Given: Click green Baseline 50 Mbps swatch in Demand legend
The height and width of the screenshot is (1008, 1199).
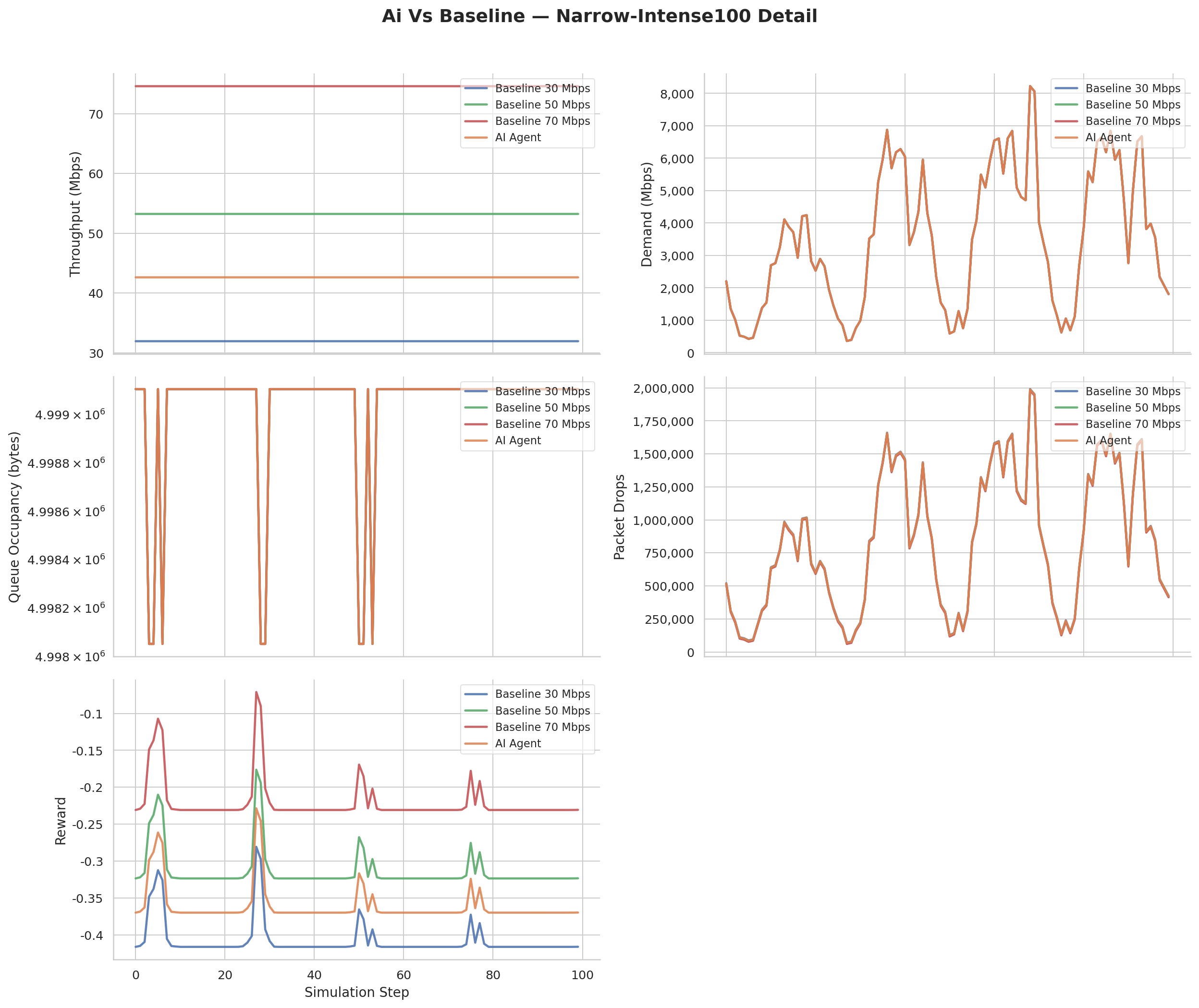Looking at the screenshot, I should pyautogui.click(x=1066, y=105).
